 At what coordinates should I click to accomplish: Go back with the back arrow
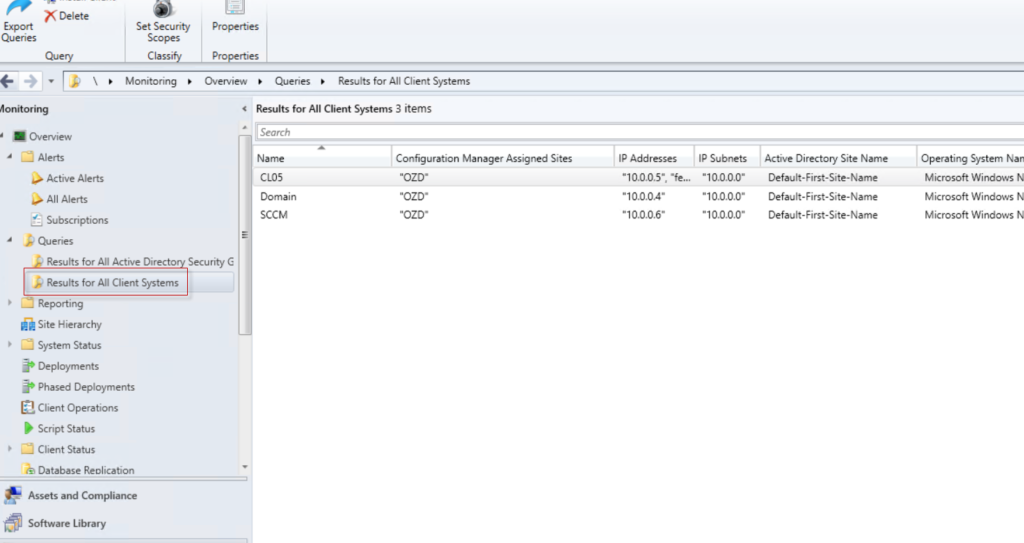coord(7,81)
